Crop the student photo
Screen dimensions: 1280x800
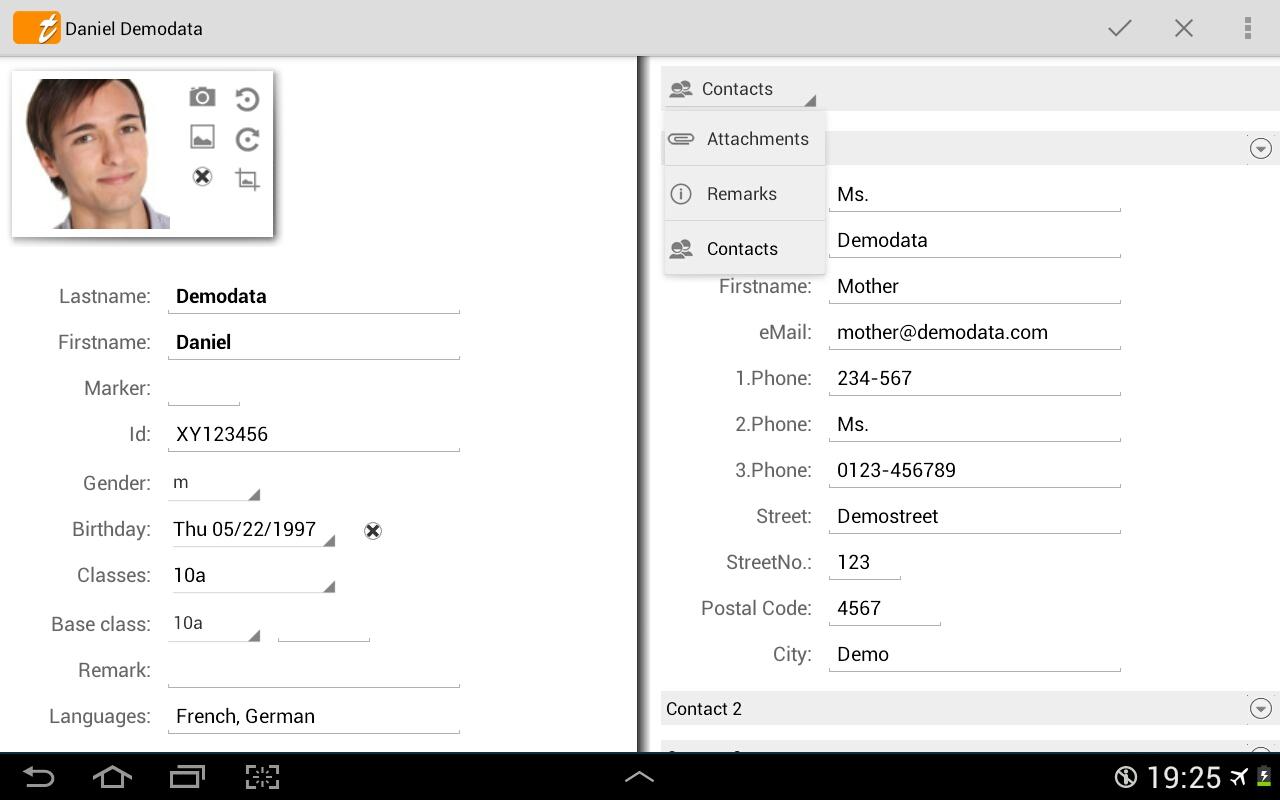[247, 179]
